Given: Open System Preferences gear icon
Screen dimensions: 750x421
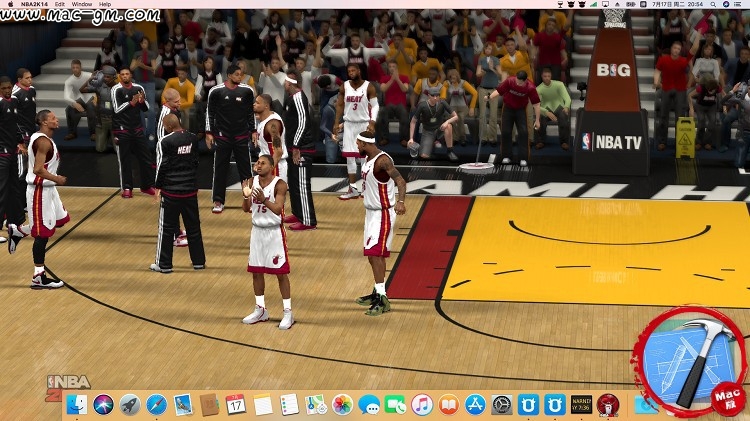Looking at the screenshot, I should pyautogui.click(x=502, y=405).
